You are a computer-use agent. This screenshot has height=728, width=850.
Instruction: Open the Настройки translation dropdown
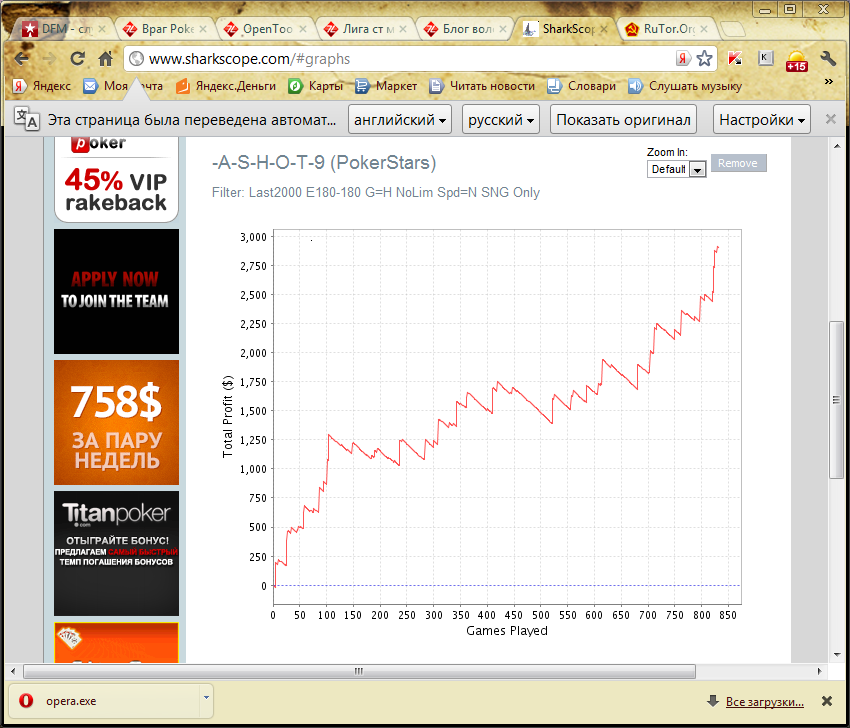[762, 119]
